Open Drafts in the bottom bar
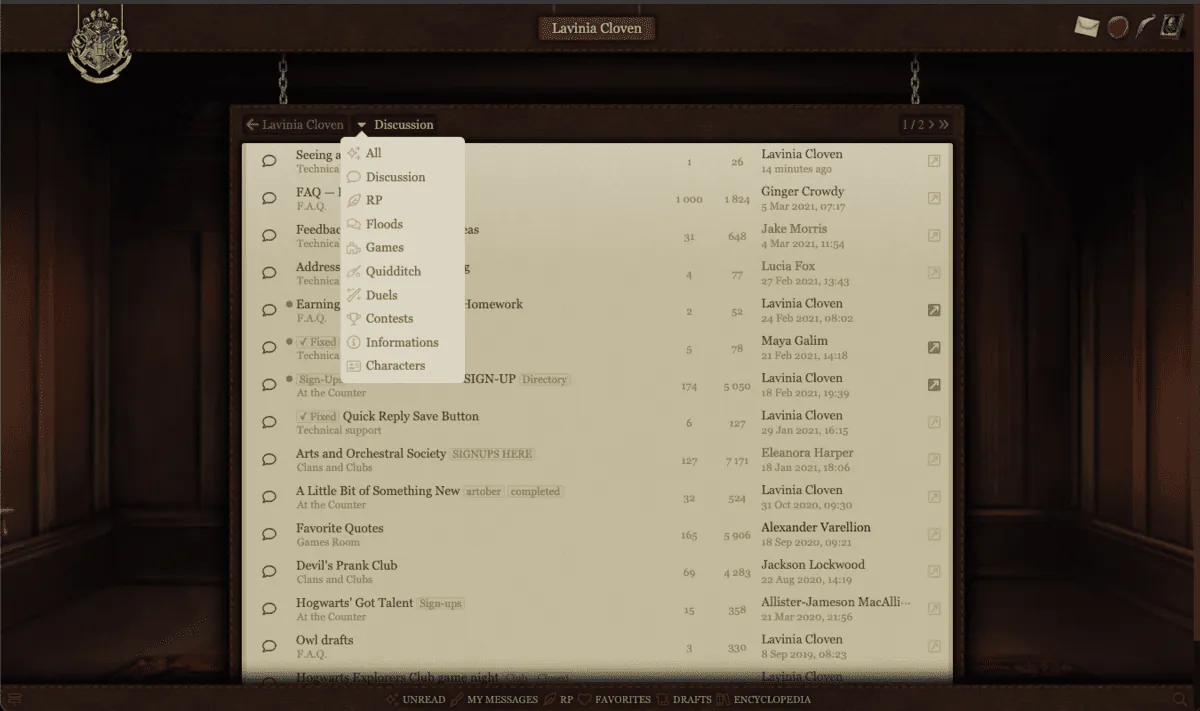 click(684, 699)
